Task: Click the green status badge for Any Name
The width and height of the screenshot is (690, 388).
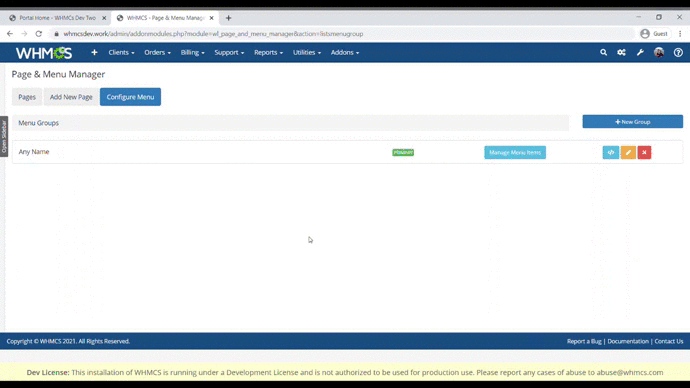Action: tap(403, 152)
